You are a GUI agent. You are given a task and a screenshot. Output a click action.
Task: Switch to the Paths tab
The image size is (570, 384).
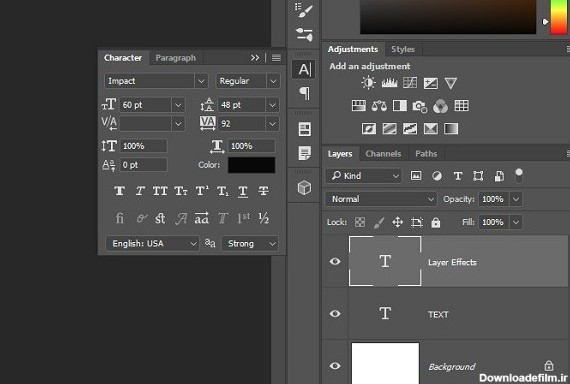pos(426,154)
